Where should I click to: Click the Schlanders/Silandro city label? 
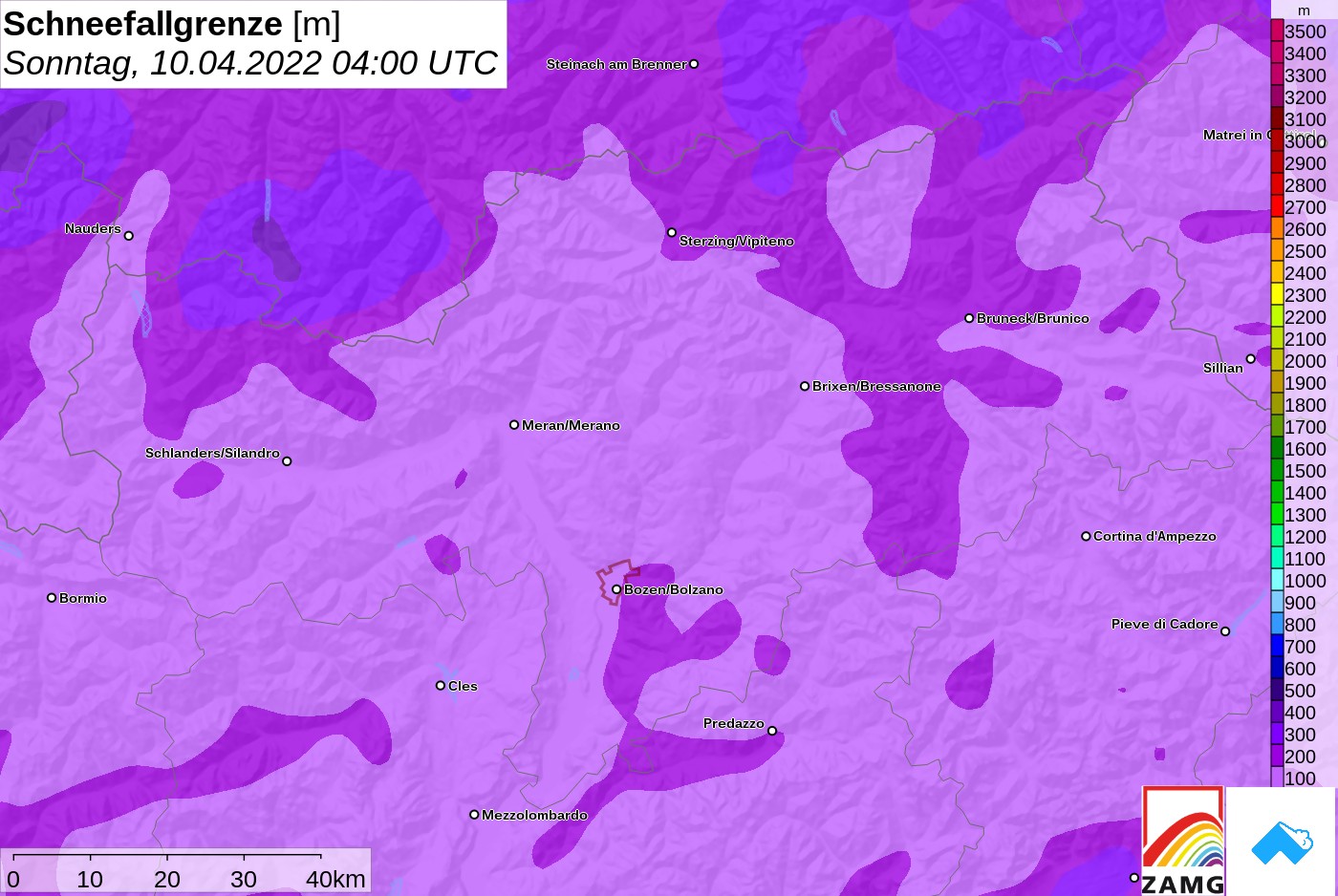click(212, 453)
